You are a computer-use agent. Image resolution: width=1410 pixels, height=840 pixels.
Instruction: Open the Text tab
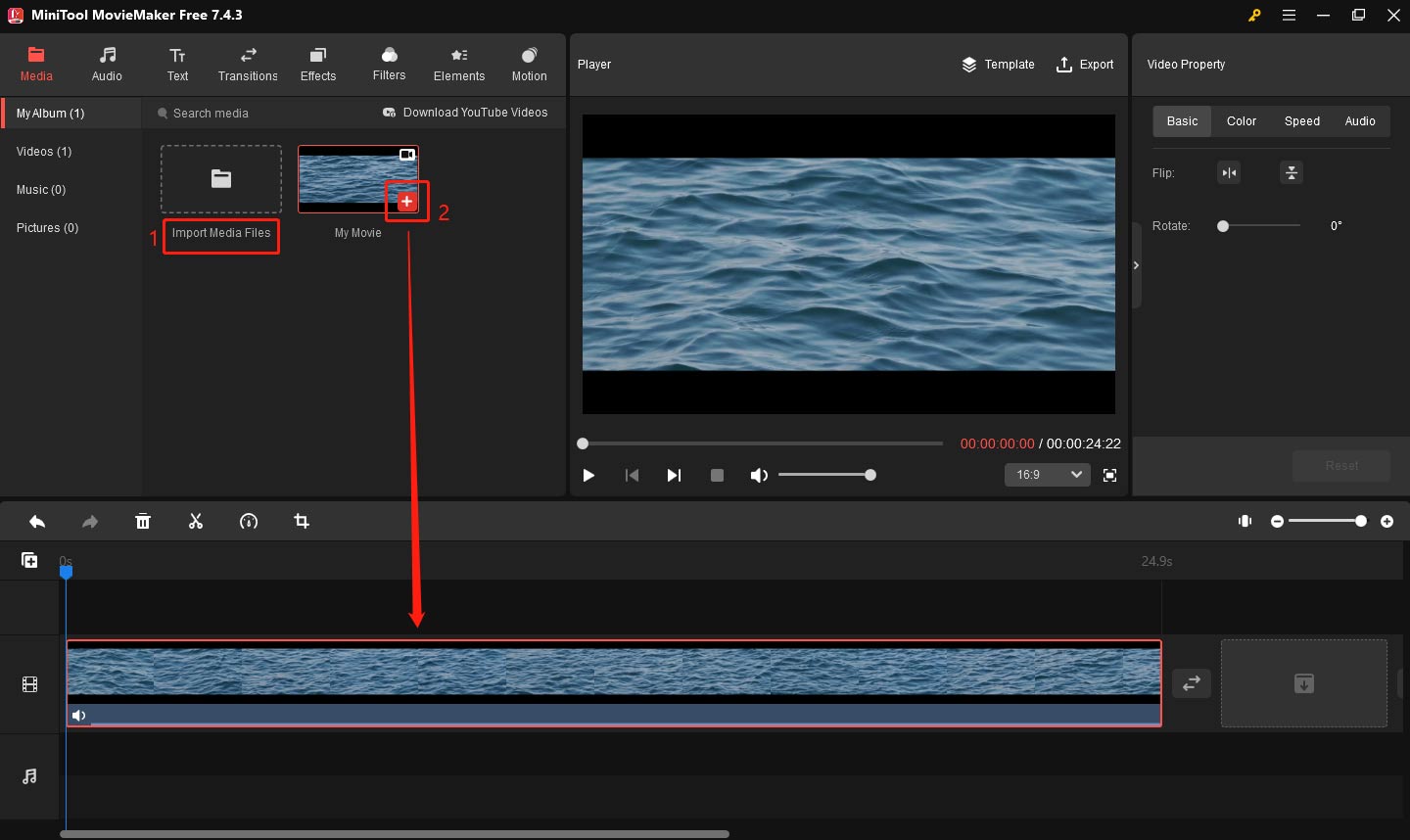click(177, 65)
